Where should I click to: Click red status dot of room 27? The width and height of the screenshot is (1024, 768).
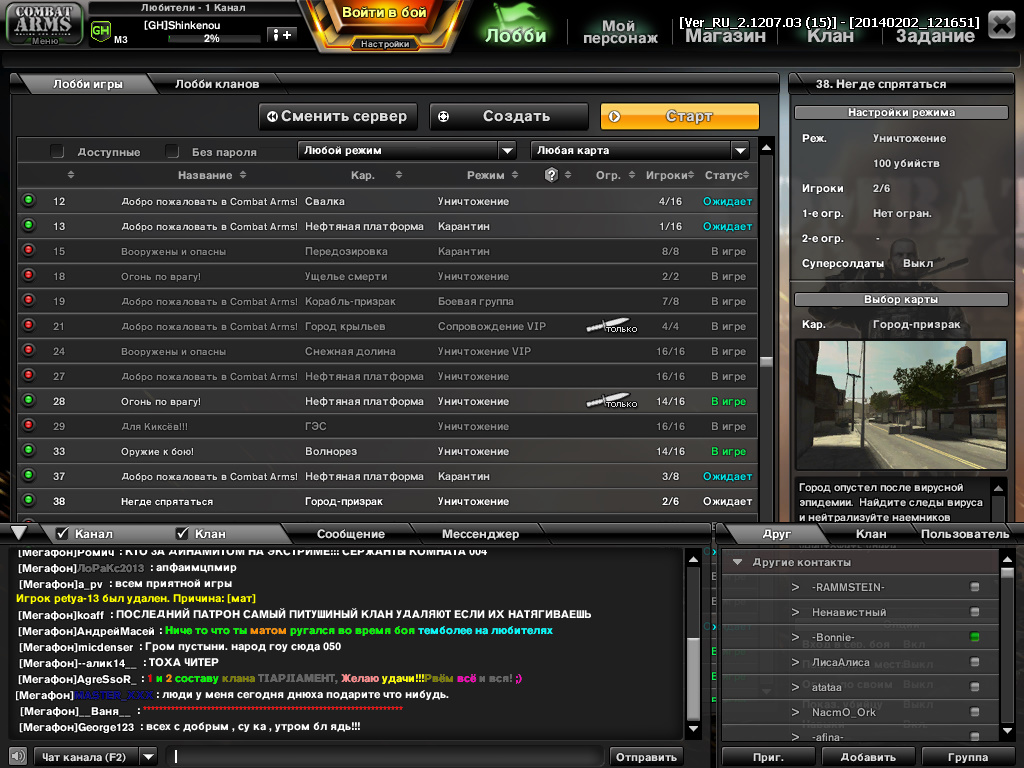click(29, 375)
